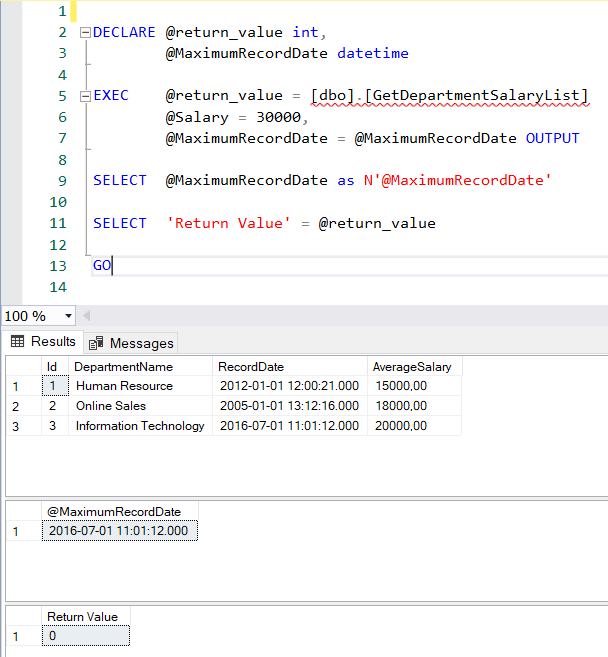Switch to the Messages tab
This screenshot has width=608, height=657.
tap(132, 343)
